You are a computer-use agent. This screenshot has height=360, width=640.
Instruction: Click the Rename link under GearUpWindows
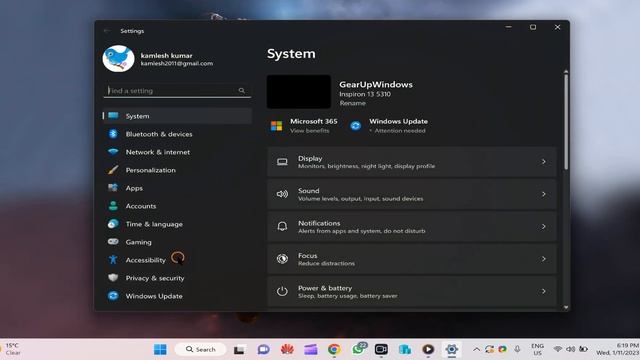352,103
